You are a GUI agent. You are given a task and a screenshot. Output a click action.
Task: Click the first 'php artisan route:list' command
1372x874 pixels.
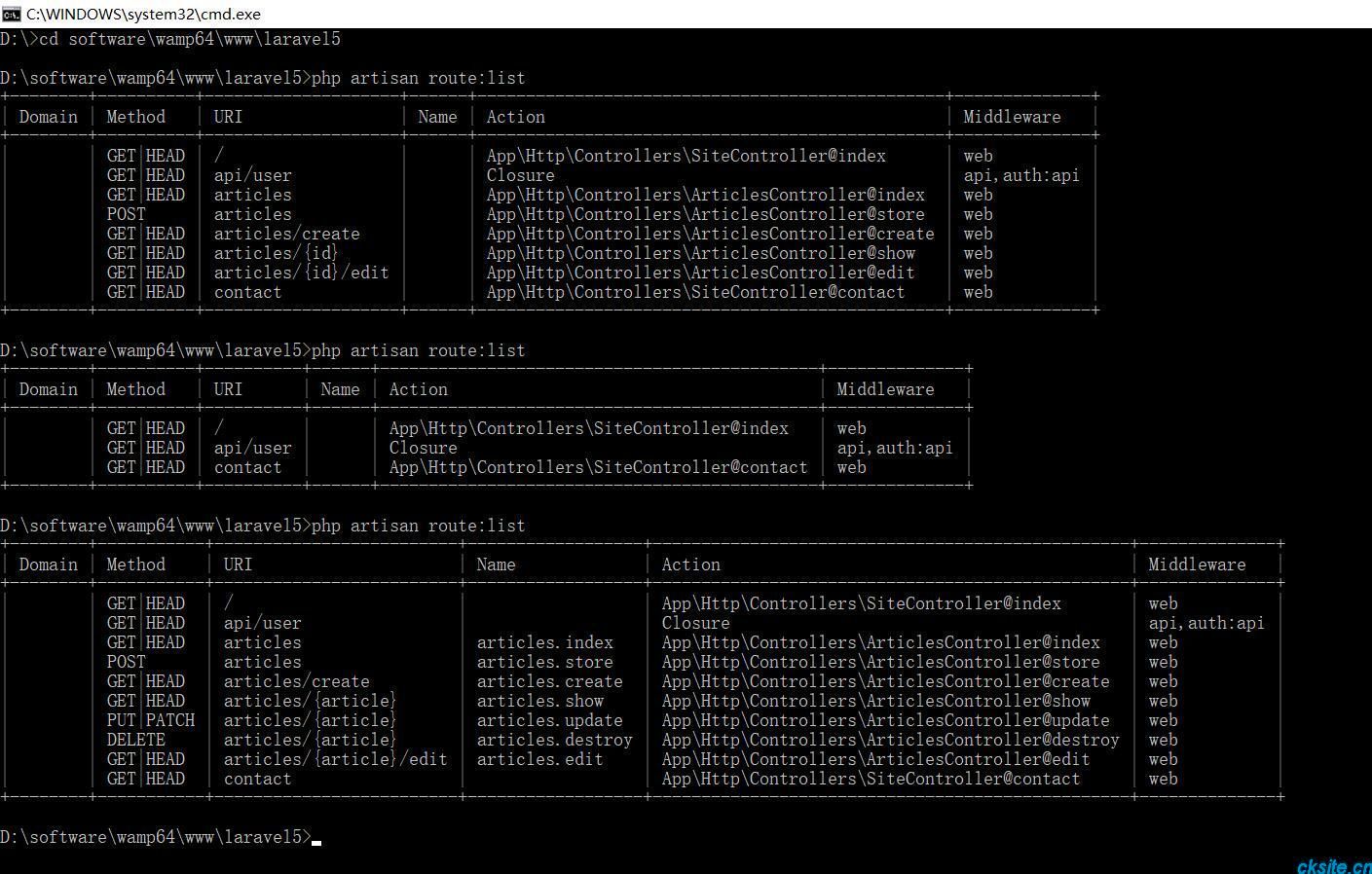click(418, 78)
